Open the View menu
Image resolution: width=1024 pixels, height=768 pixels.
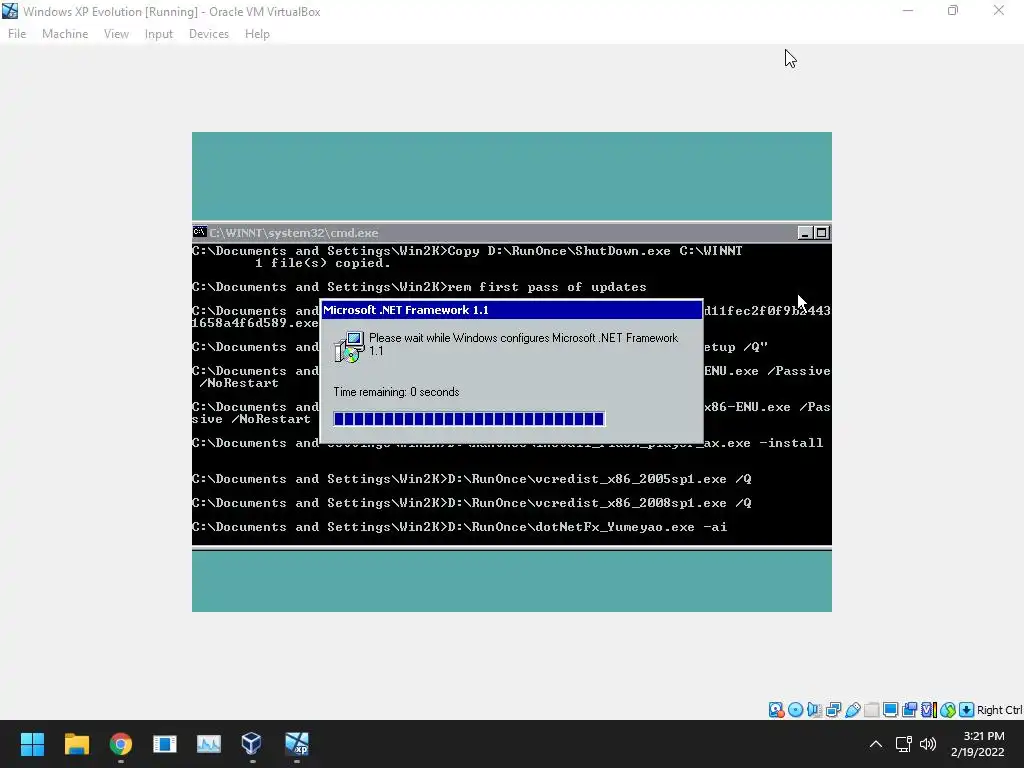pos(116,34)
